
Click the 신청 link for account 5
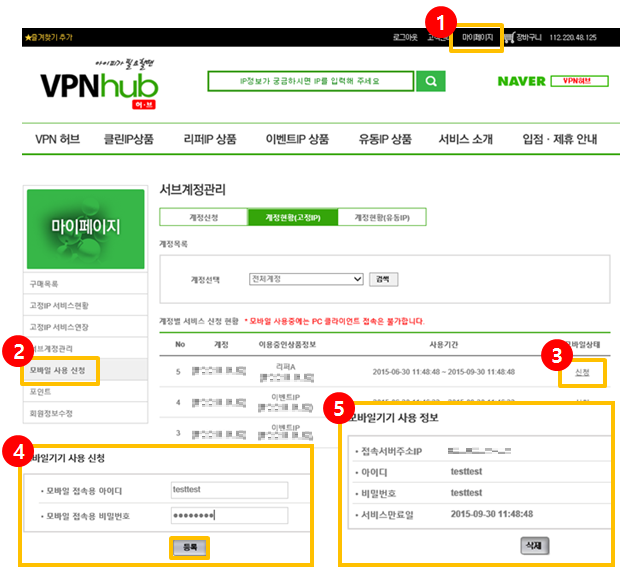582,372
